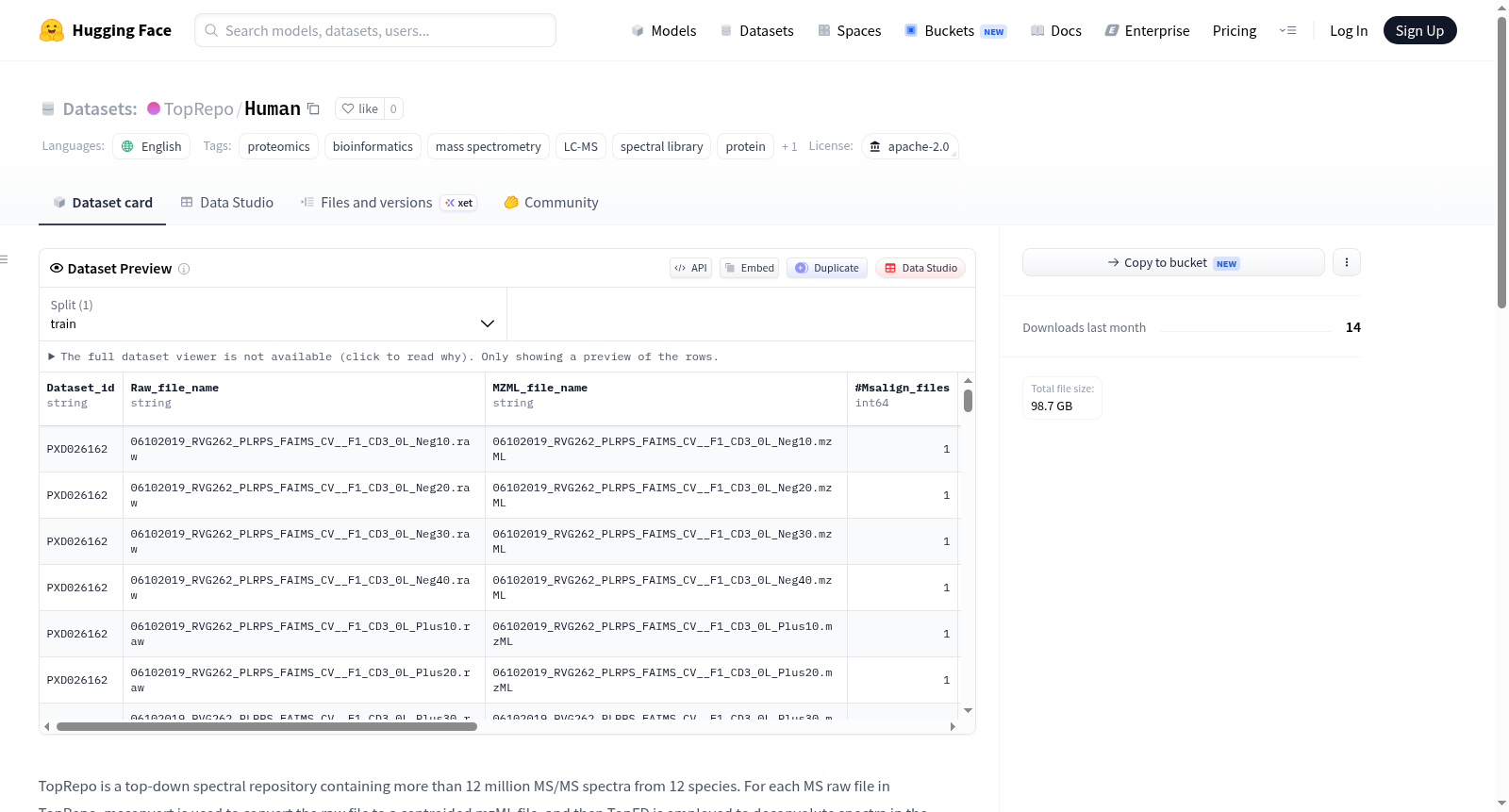Copy dataset name with the copy icon
This screenshot has width=1509, height=812.
click(314, 108)
